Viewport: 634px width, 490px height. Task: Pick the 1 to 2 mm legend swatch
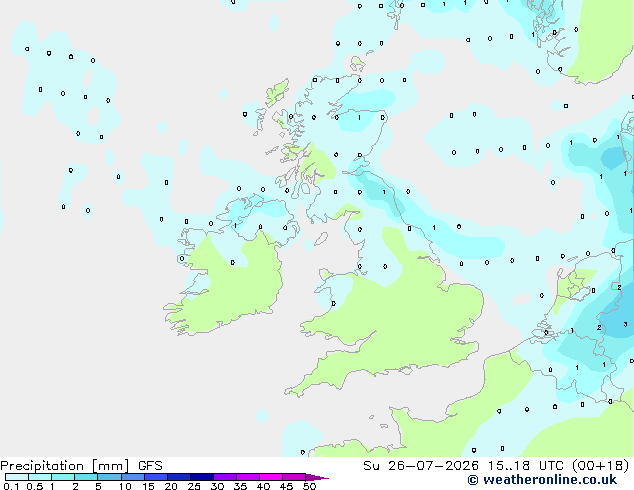[63, 477]
